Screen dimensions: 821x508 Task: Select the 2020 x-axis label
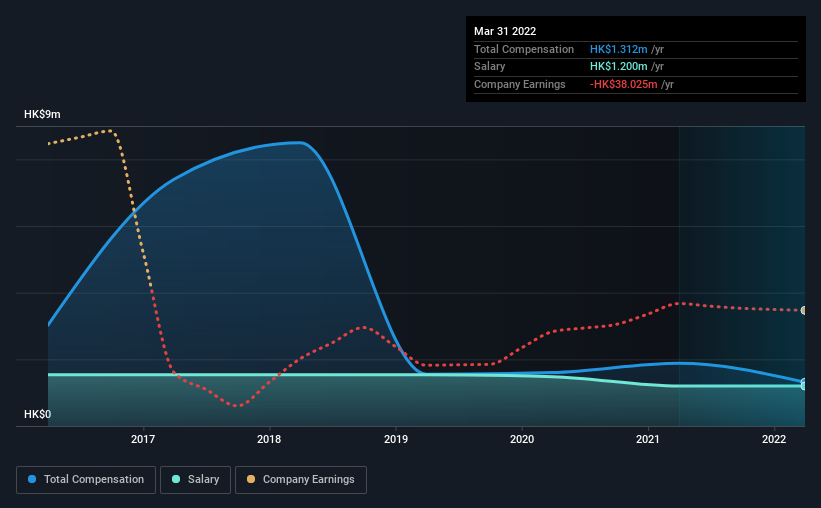(x=522, y=439)
